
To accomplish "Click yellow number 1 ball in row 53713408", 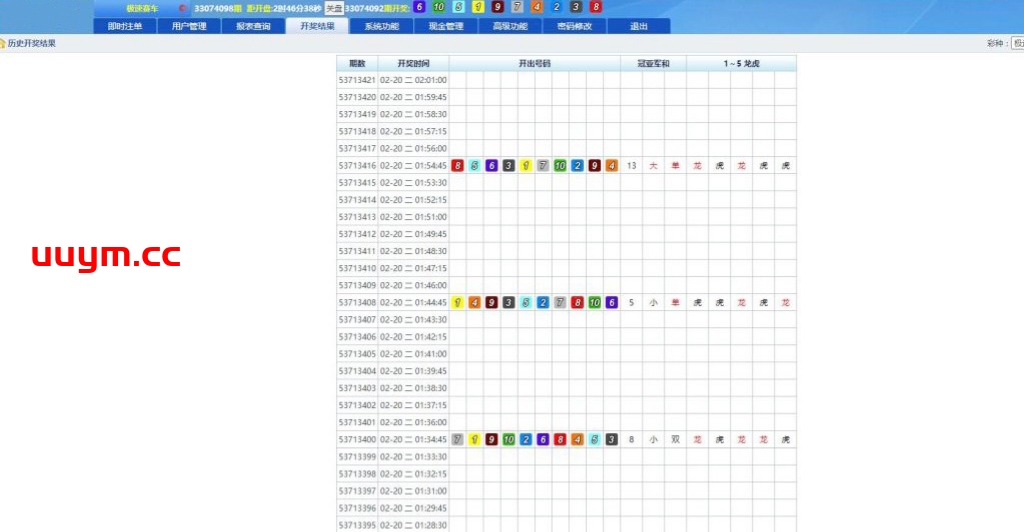I will point(458,302).
